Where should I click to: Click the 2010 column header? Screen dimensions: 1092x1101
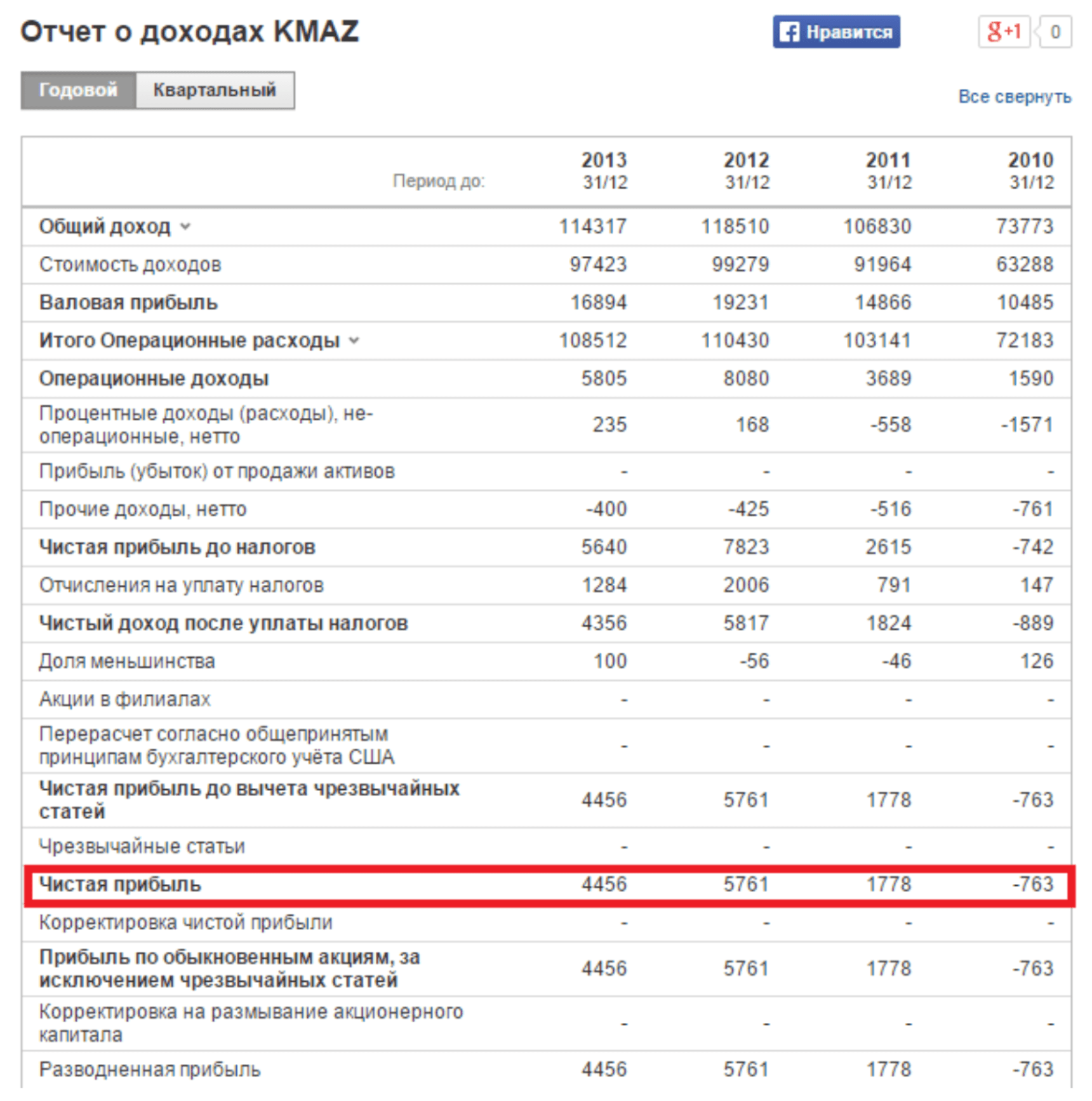coord(1030,170)
